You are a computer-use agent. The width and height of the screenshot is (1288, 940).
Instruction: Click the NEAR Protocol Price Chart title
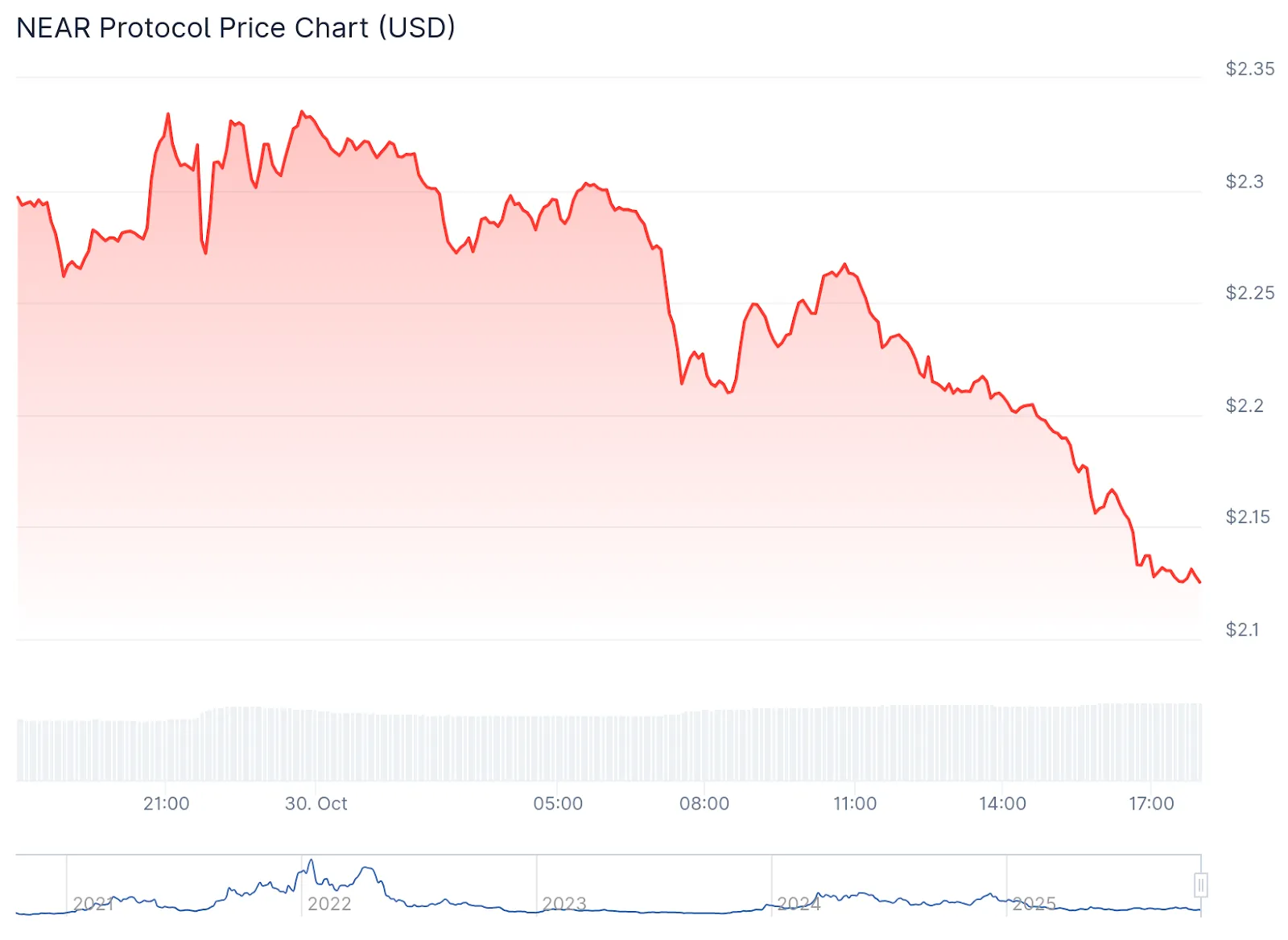coord(236,28)
